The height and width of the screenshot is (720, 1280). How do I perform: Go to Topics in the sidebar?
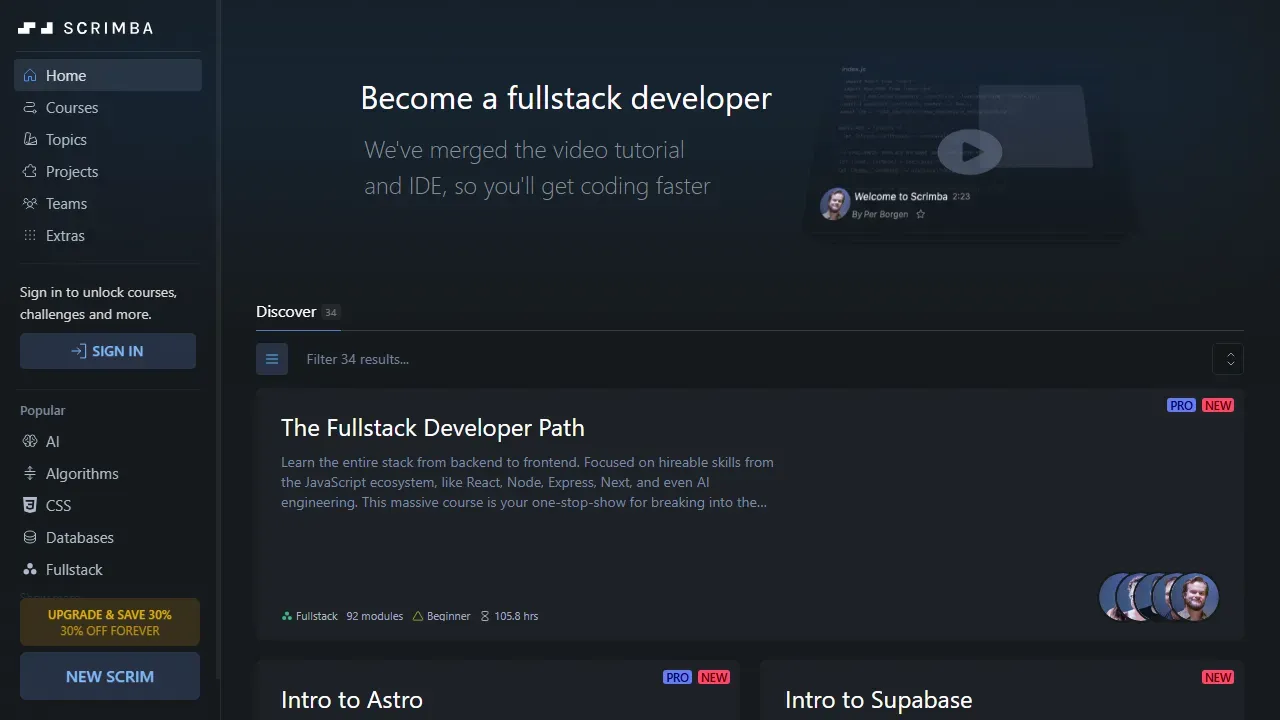pos(108,139)
